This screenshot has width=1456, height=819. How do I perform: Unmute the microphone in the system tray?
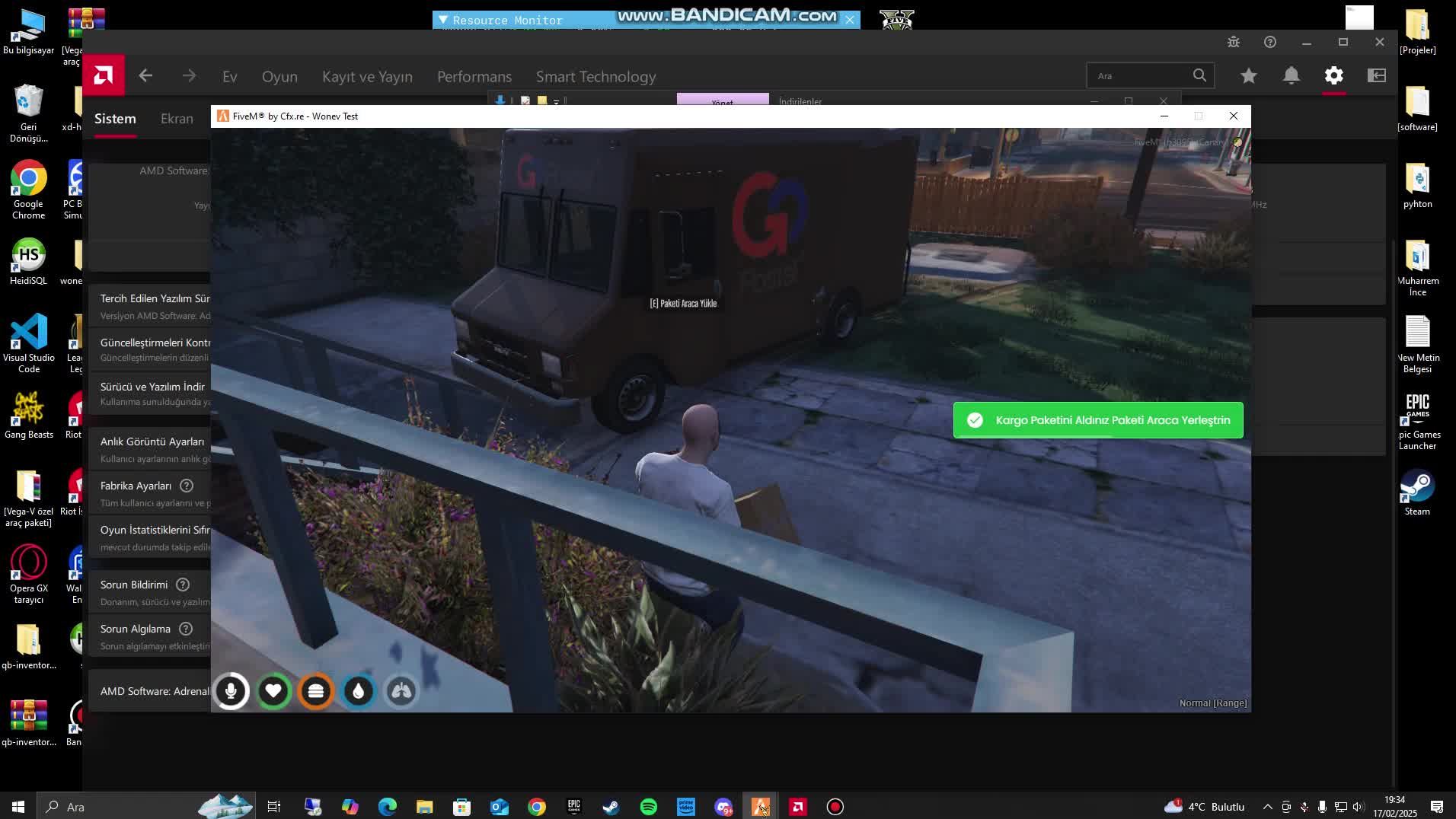click(x=1303, y=807)
